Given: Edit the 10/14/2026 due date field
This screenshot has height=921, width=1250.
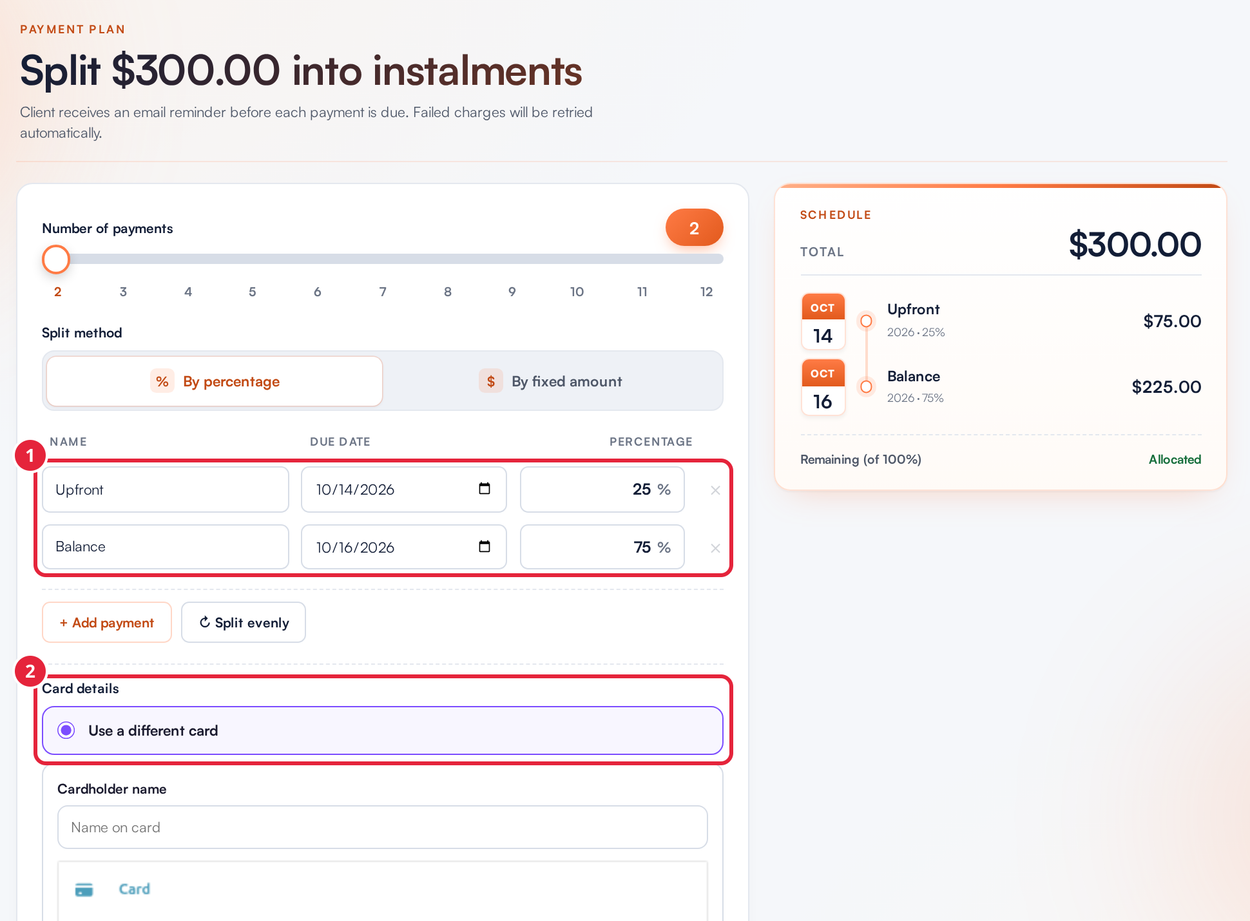Looking at the screenshot, I should coord(404,489).
